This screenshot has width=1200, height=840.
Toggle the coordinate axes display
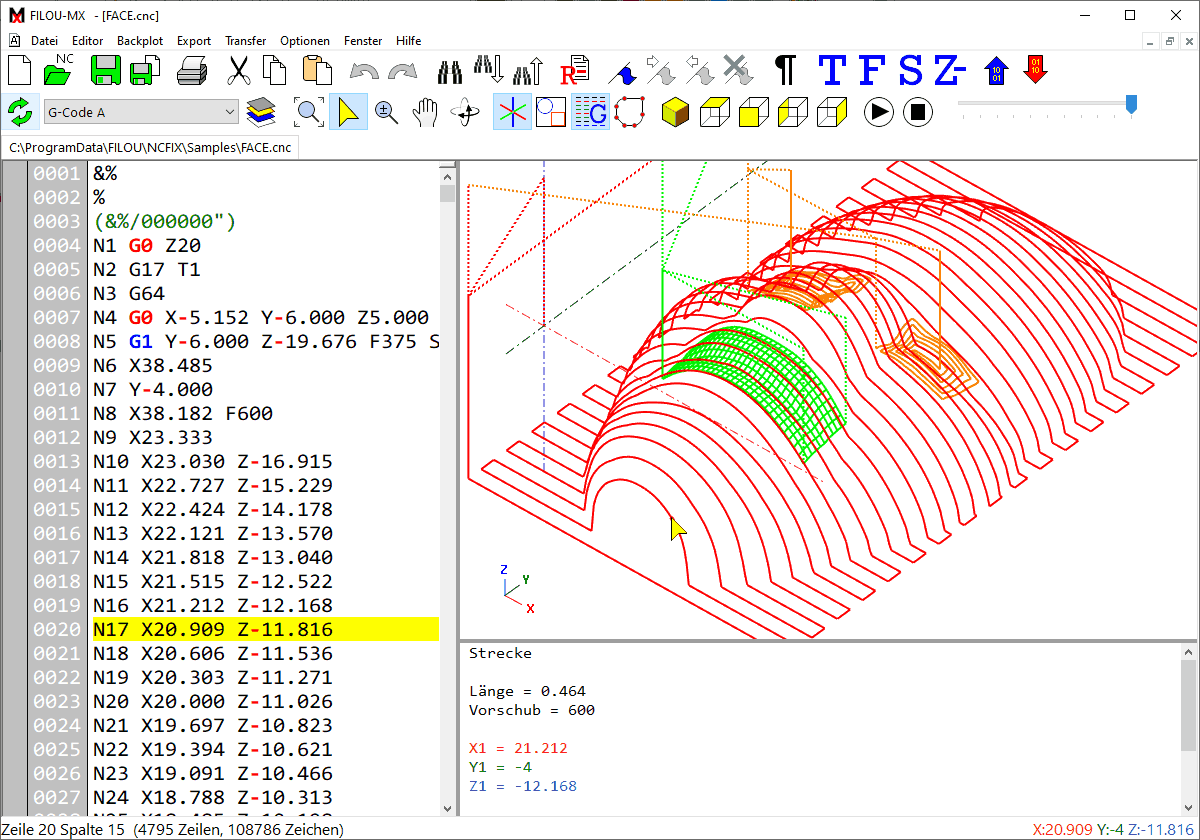512,112
